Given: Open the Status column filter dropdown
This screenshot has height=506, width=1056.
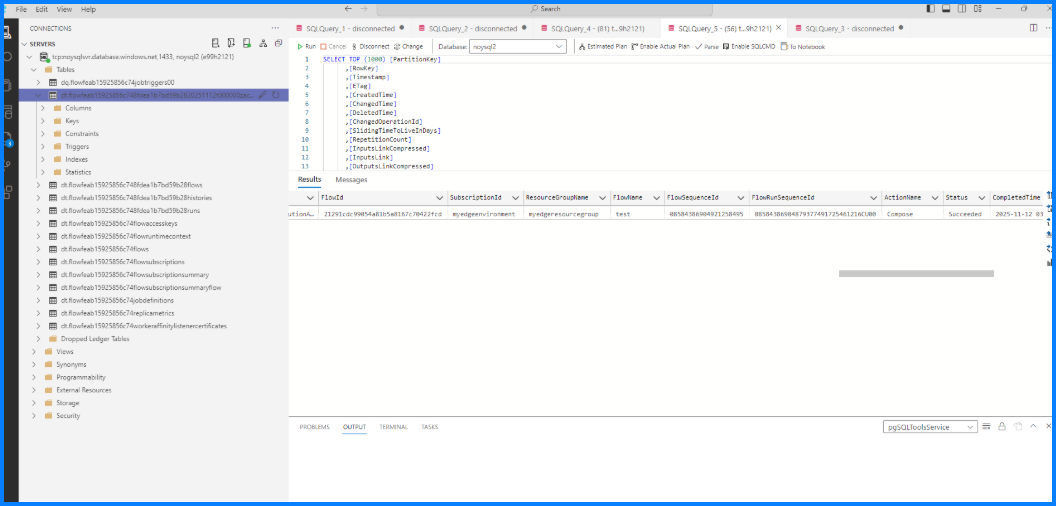Looking at the screenshot, I should coord(981,197).
